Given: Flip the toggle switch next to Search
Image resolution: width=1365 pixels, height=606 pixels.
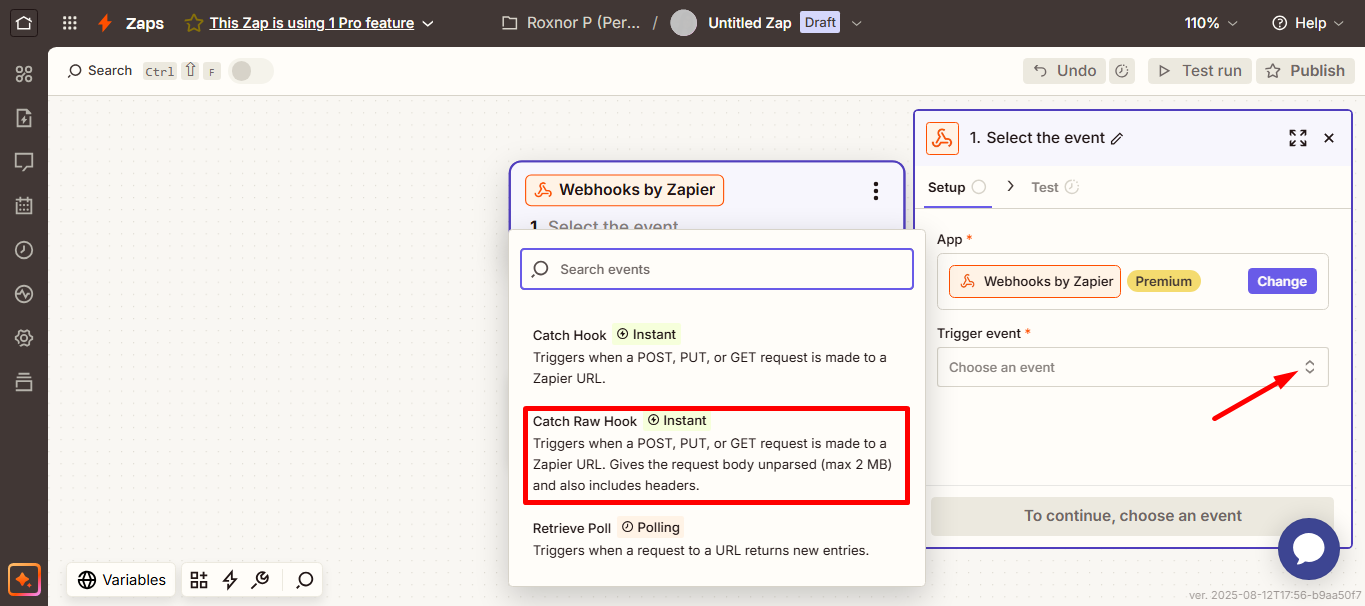Looking at the screenshot, I should click(250, 71).
